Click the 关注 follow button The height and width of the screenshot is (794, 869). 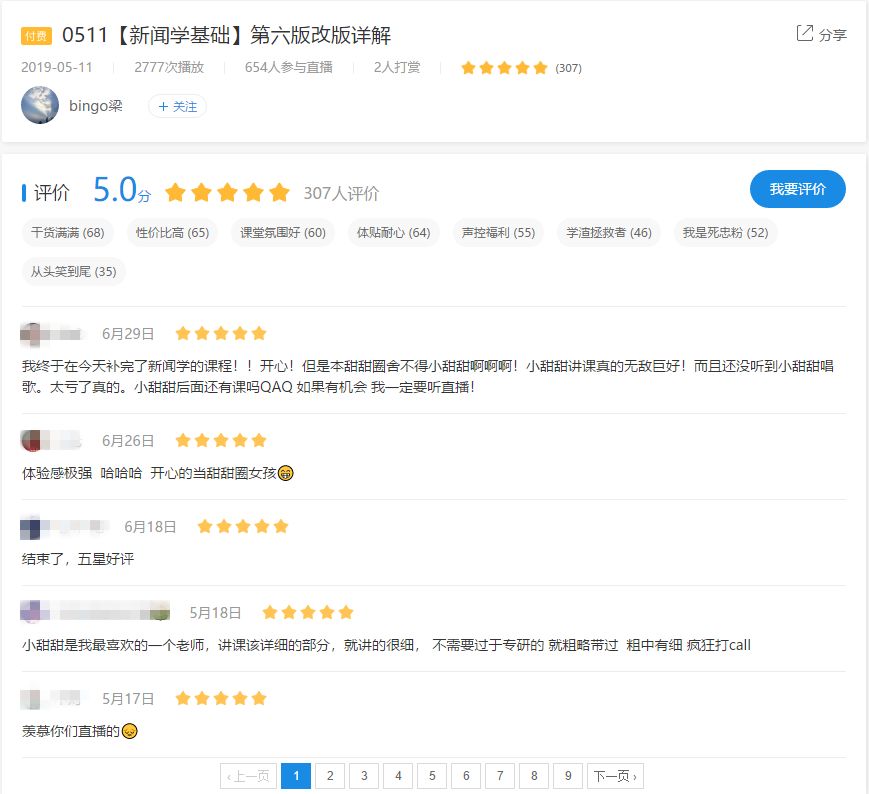pyautogui.click(x=177, y=105)
